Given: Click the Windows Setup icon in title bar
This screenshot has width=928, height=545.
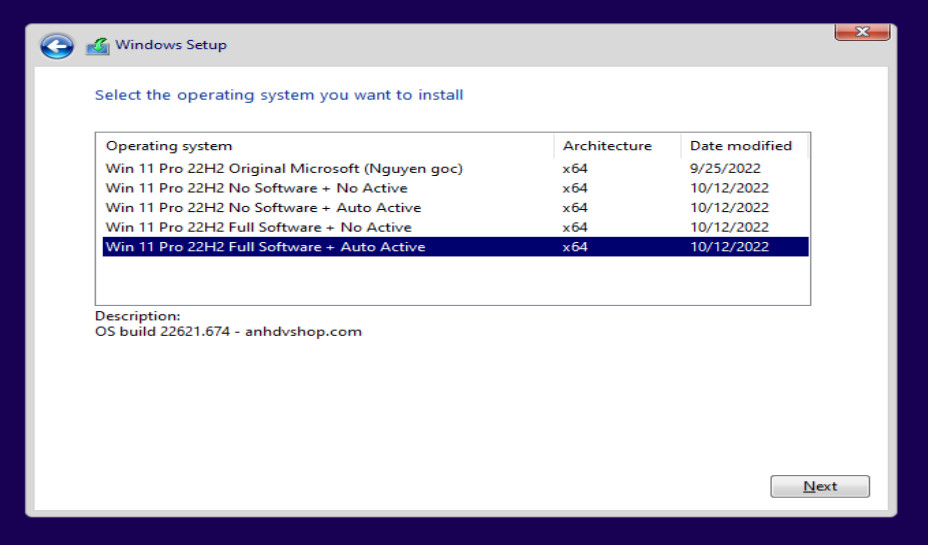Looking at the screenshot, I should pos(98,46).
